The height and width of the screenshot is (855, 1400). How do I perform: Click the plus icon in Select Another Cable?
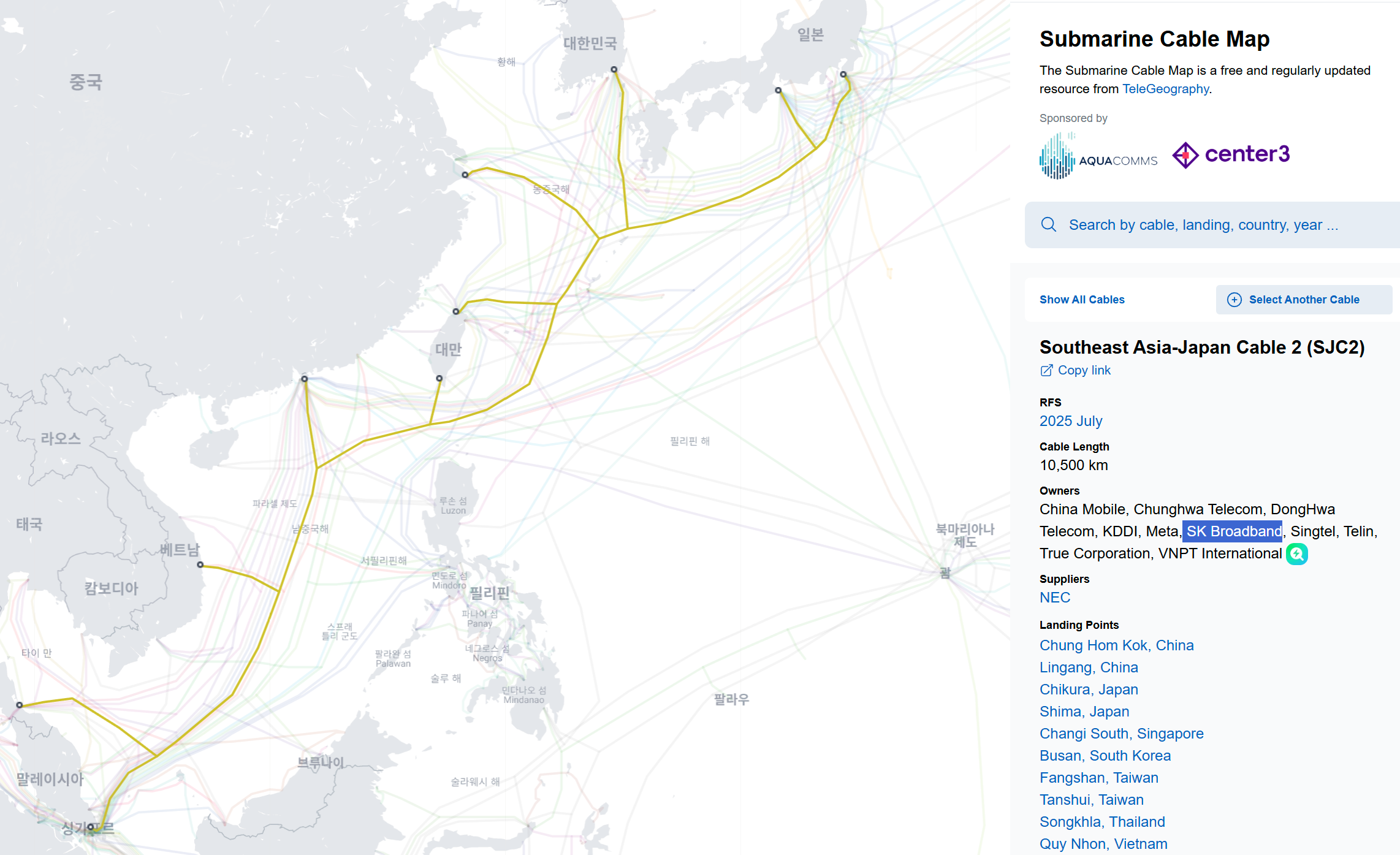tap(1234, 300)
